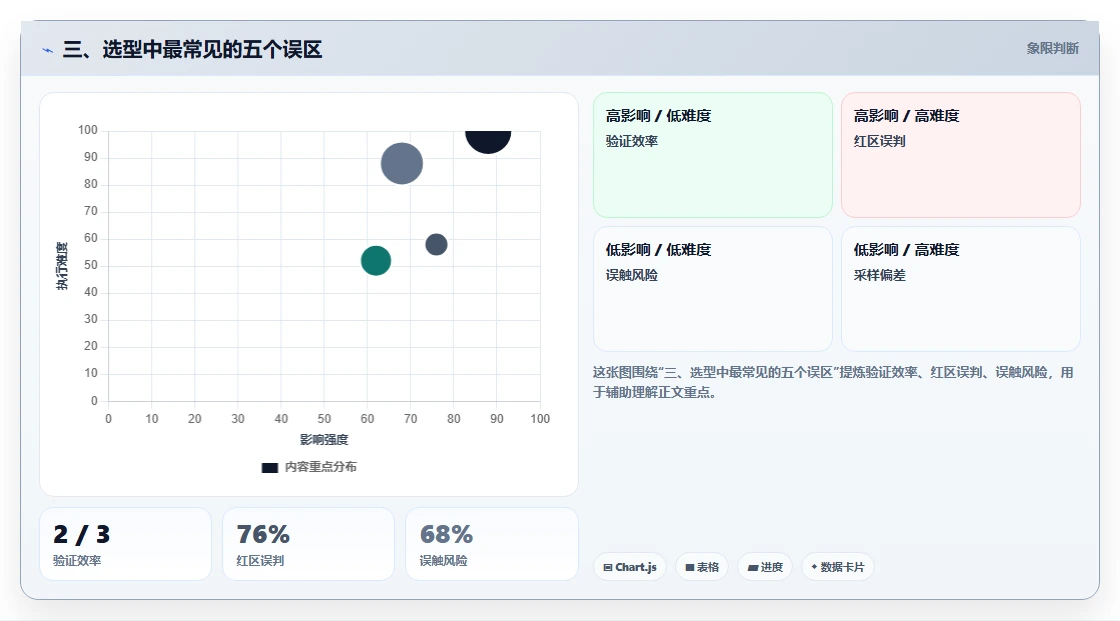Click the dark navy bubble at top

[488, 140]
